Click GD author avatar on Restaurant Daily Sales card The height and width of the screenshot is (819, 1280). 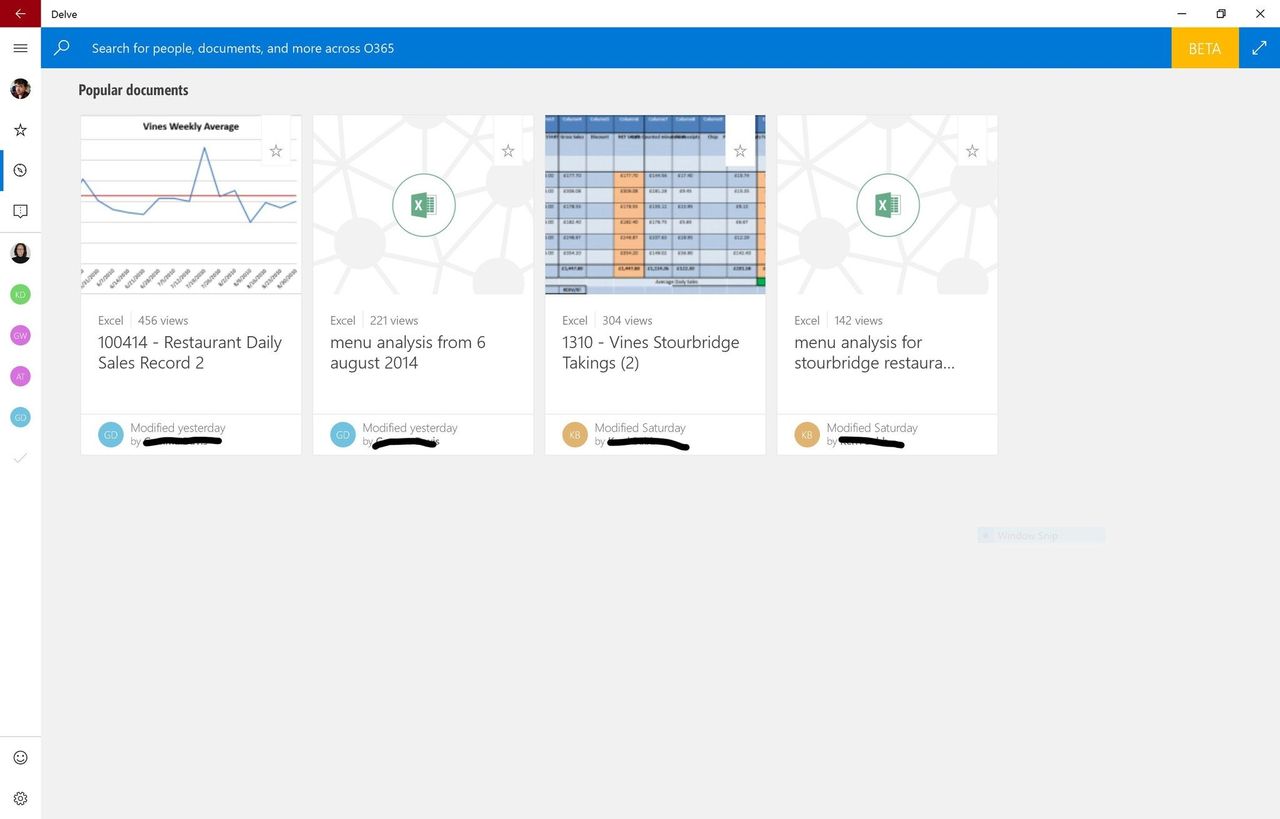point(111,435)
